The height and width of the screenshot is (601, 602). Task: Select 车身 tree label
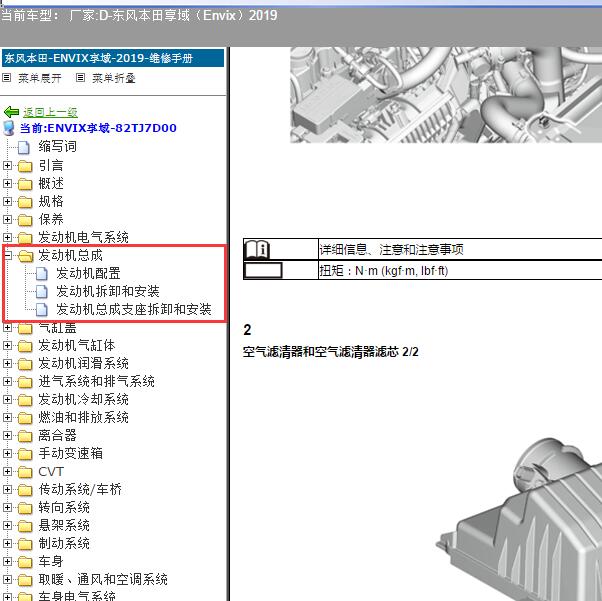pyautogui.click(x=51, y=561)
